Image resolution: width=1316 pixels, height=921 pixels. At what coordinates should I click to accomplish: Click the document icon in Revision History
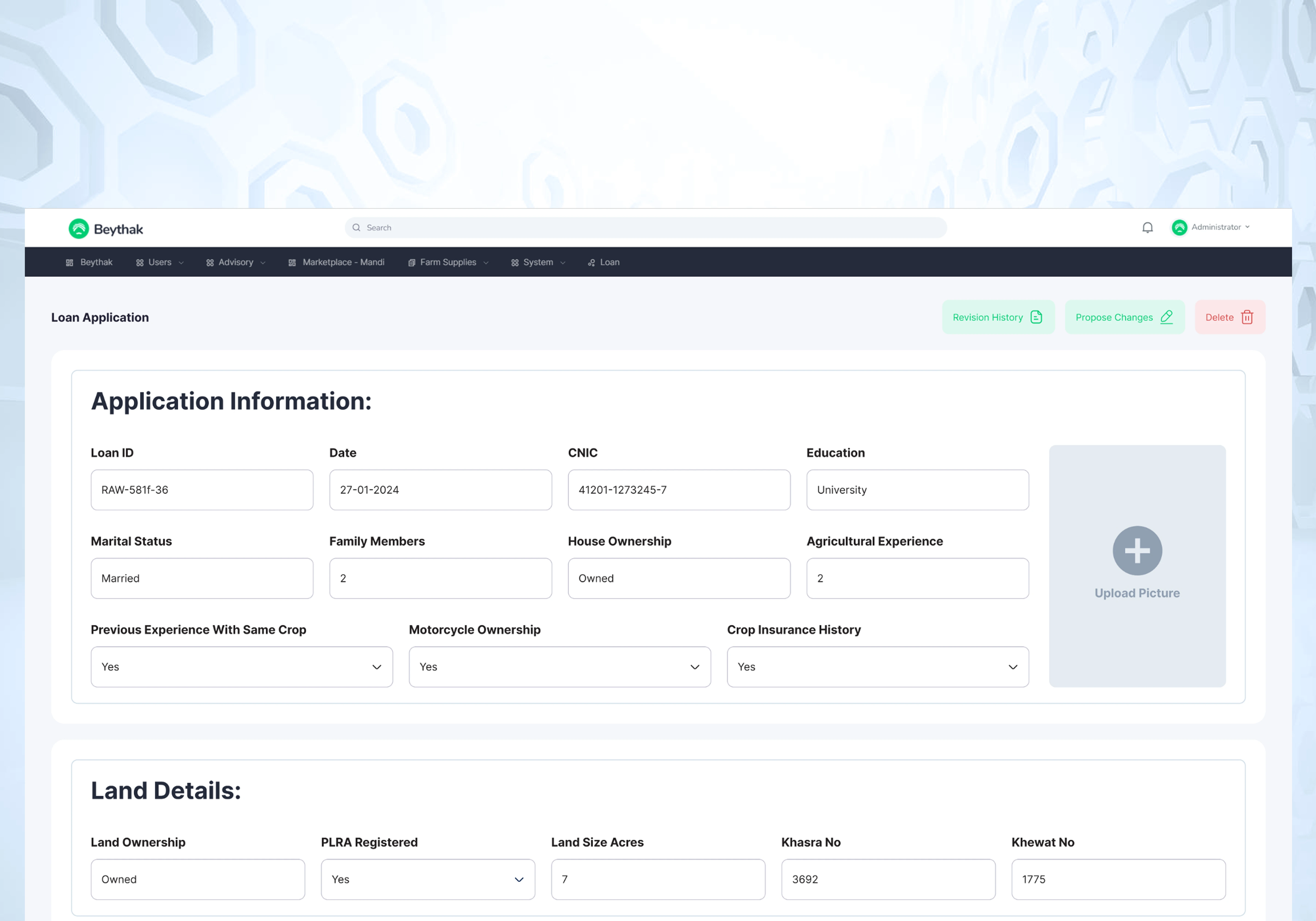click(x=1036, y=317)
